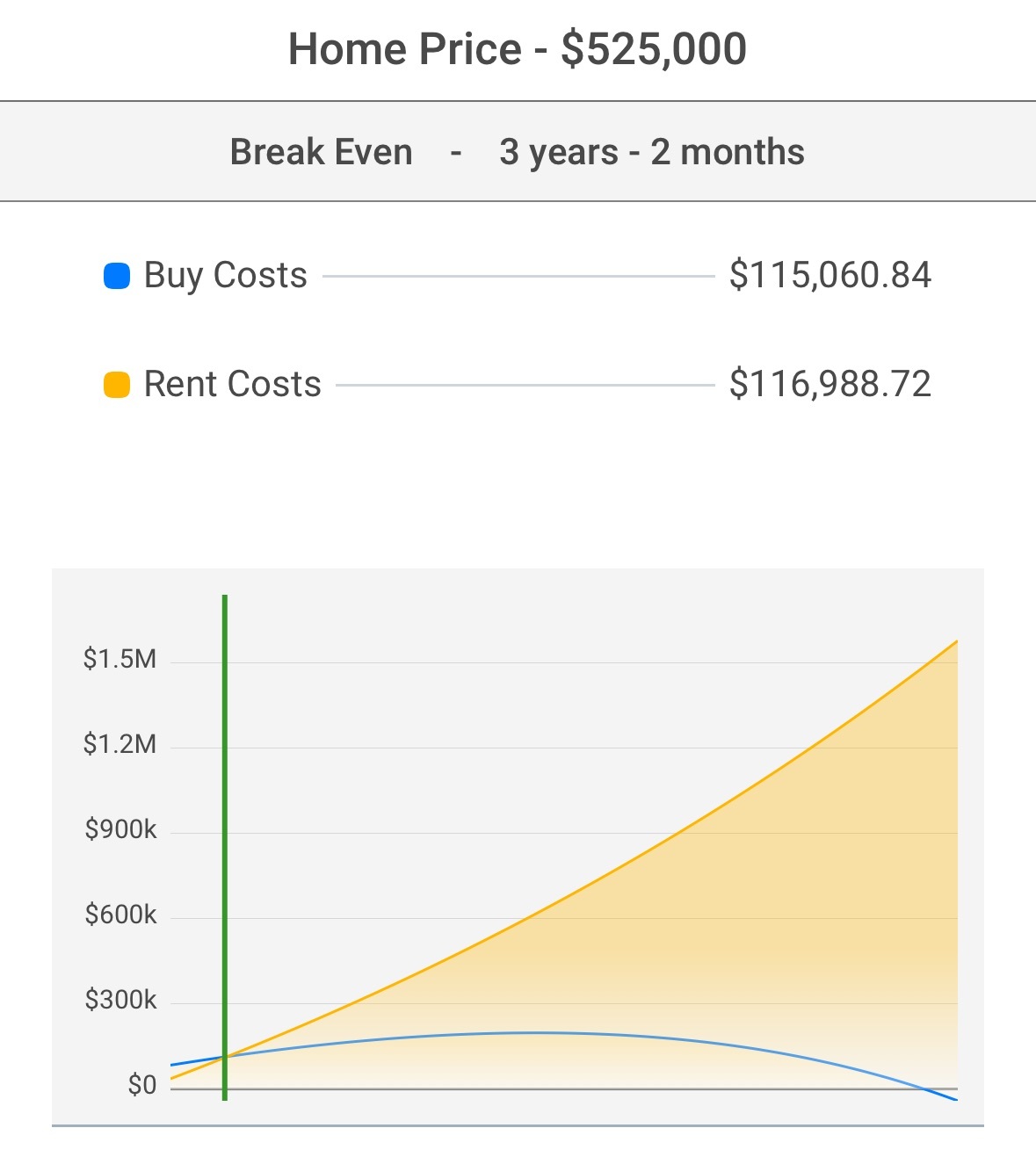The image size is (1036, 1157).
Task: Tap the Home Price - $525,000 heading
Action: point(518,49)
